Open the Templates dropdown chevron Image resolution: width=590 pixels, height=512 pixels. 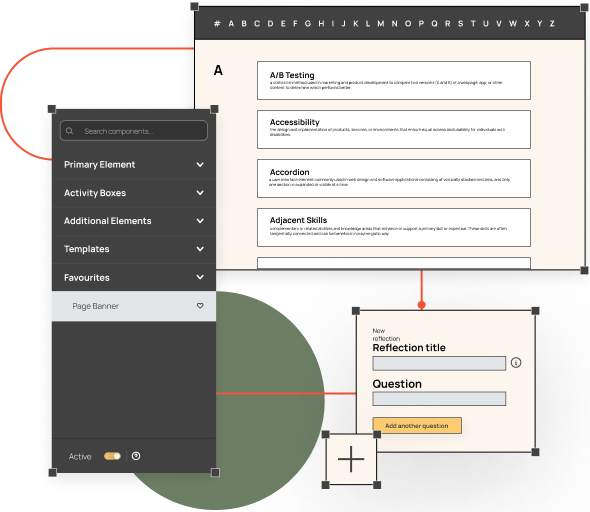pos(200,249)
